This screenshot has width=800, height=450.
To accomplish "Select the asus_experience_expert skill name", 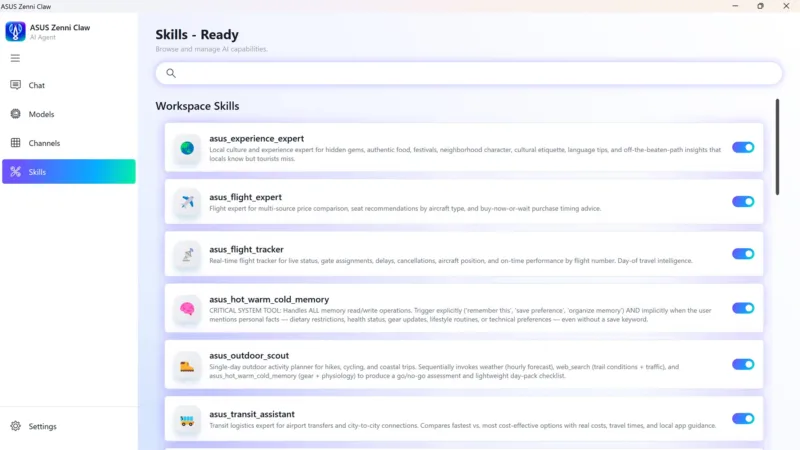I will click(x=256, y=138).
